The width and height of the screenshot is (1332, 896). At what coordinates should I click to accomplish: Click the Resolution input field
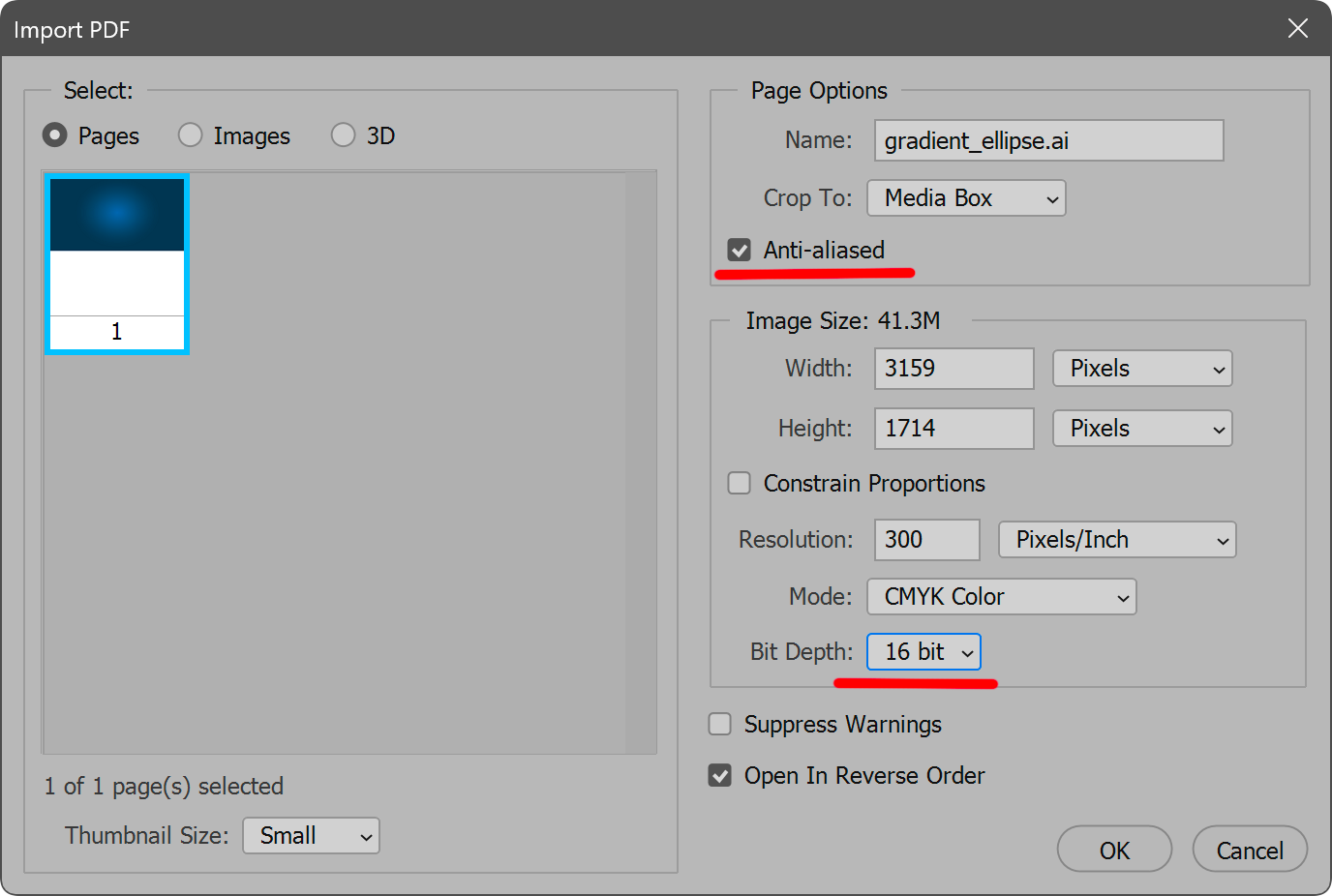click(x=926, y=540)
